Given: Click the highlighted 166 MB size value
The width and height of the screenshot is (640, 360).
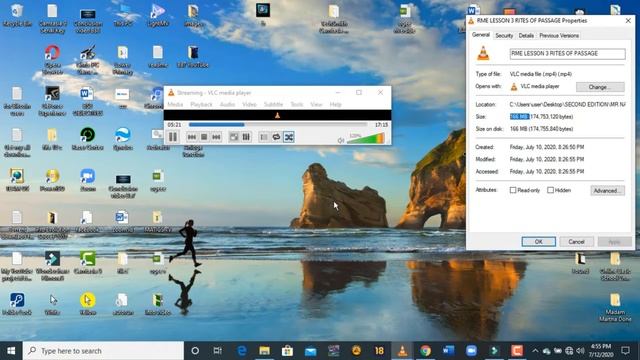Looking at the screenshot, I should pos(519,117).
